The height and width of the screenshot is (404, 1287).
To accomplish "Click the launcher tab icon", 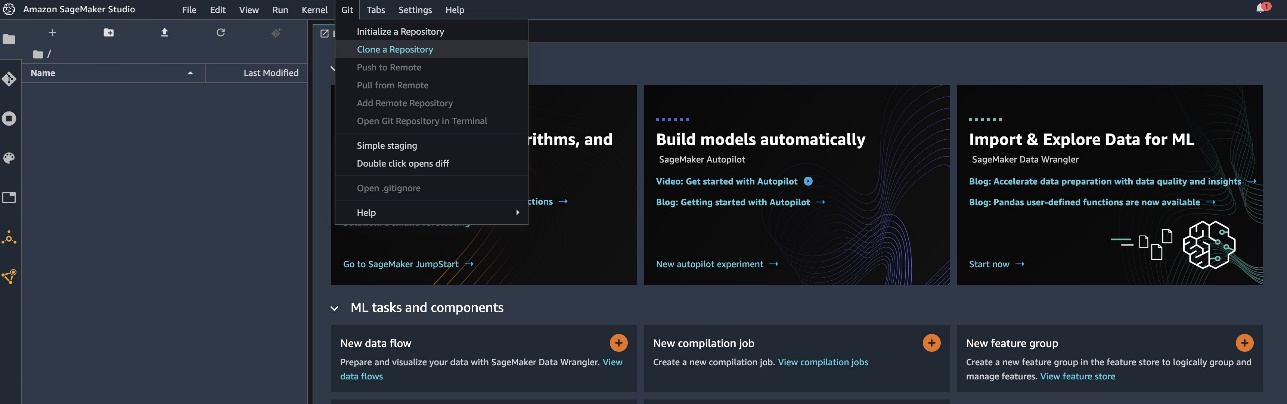I will pyautogui.click(x=324, y=33).
